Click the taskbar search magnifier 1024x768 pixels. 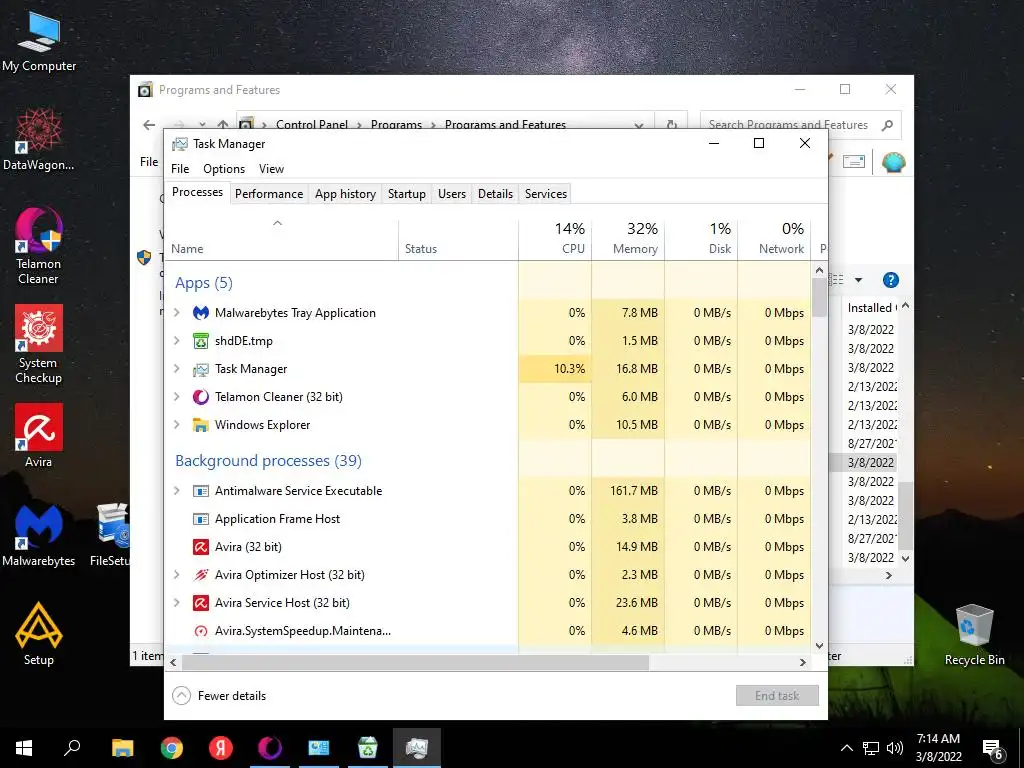[x=72, y=748]
